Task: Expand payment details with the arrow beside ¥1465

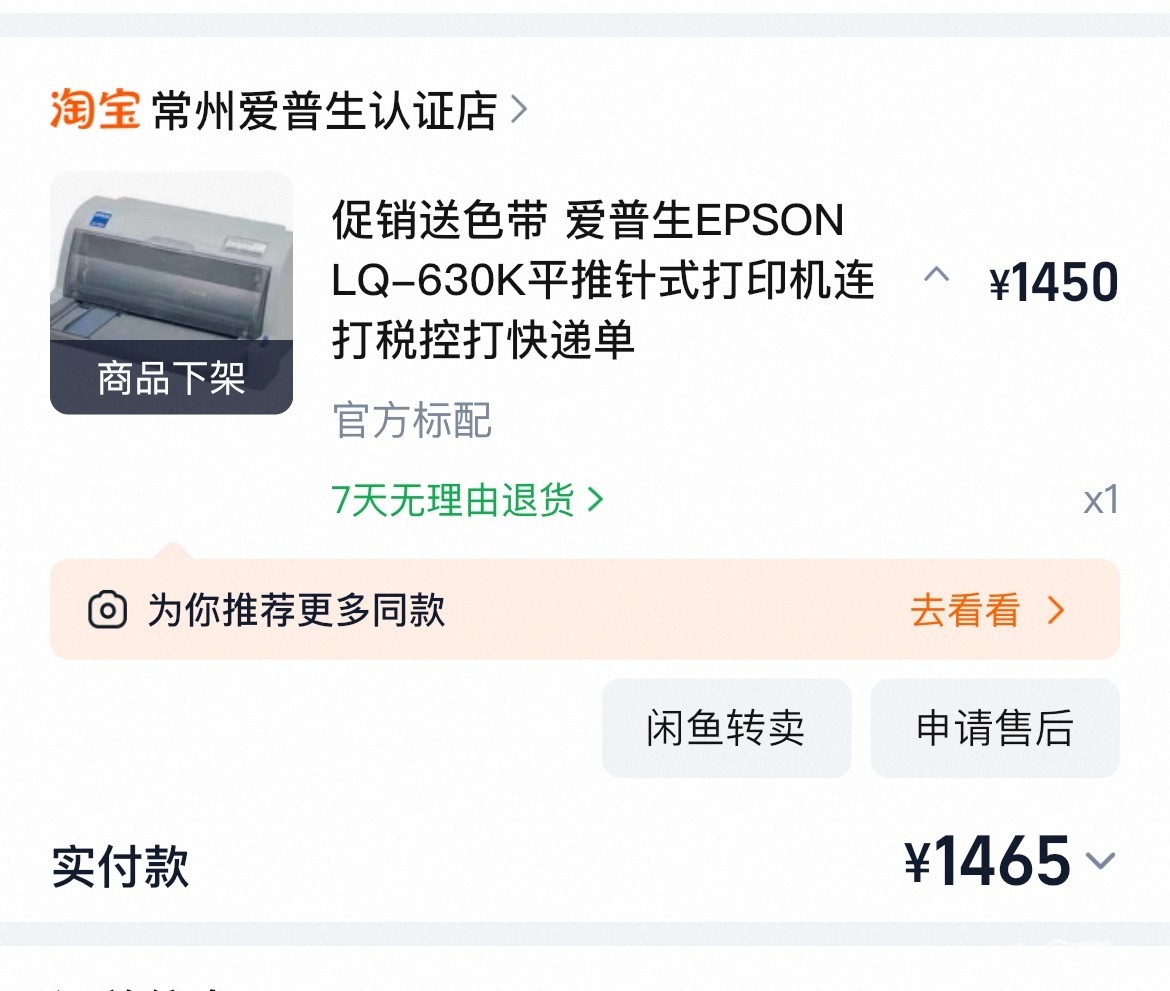Action: click(1100, 861)
